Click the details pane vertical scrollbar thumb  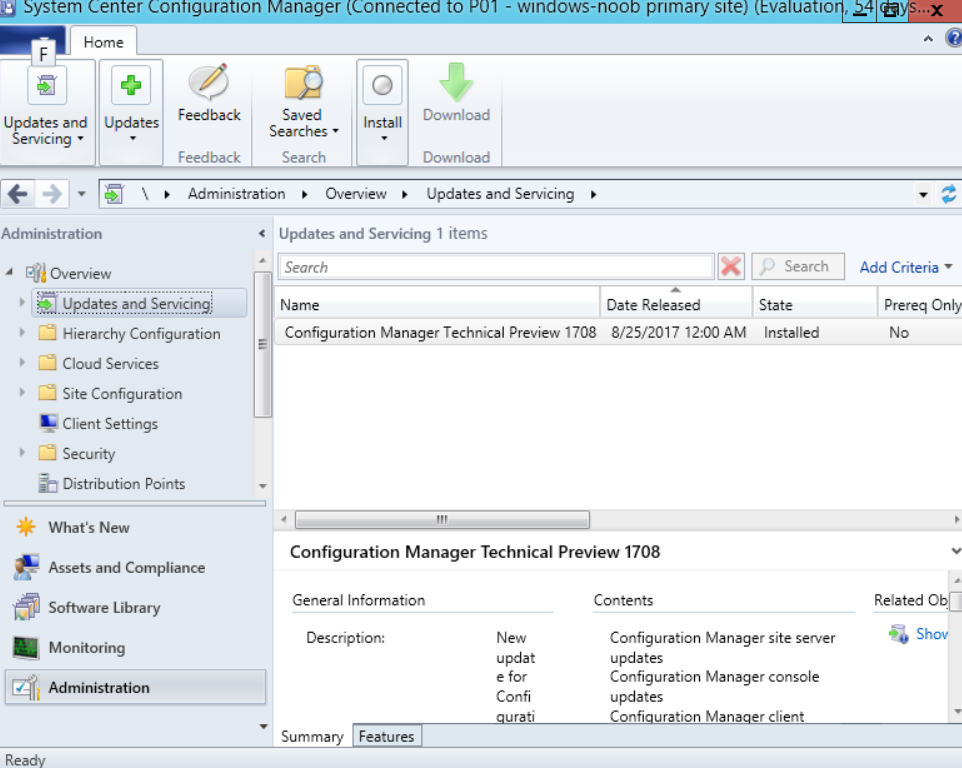click(x=956, y=601)
